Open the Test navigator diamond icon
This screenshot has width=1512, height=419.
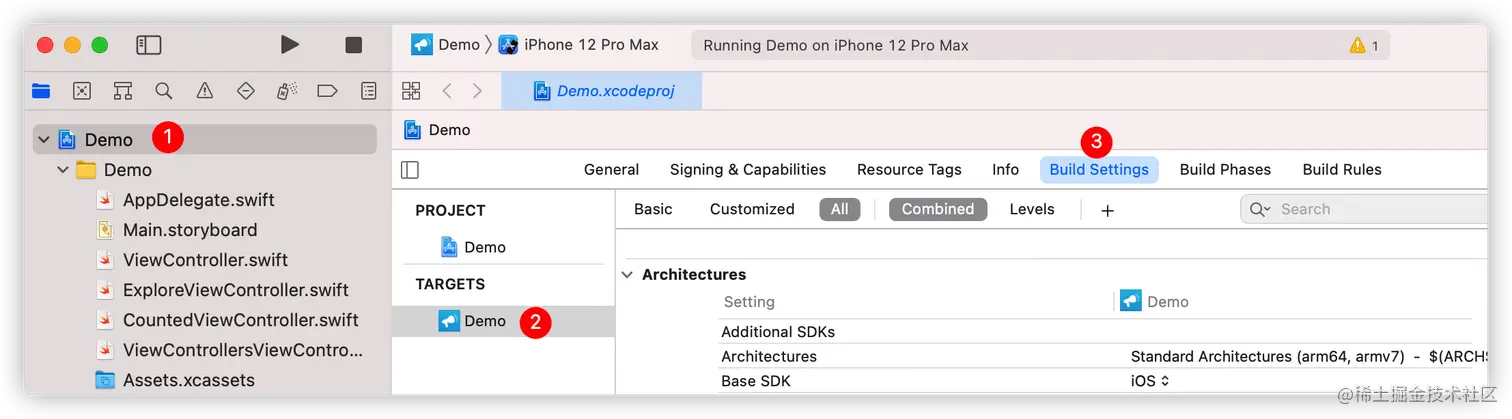point(246,91)
